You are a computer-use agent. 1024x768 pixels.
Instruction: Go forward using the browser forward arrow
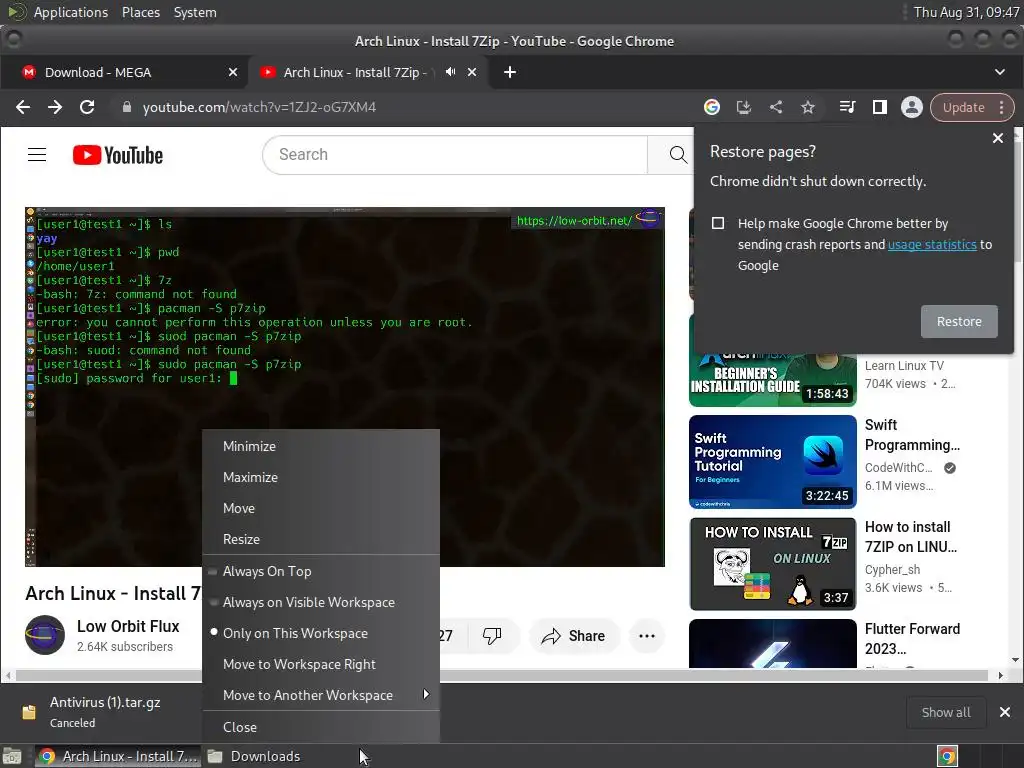(55, 107)
